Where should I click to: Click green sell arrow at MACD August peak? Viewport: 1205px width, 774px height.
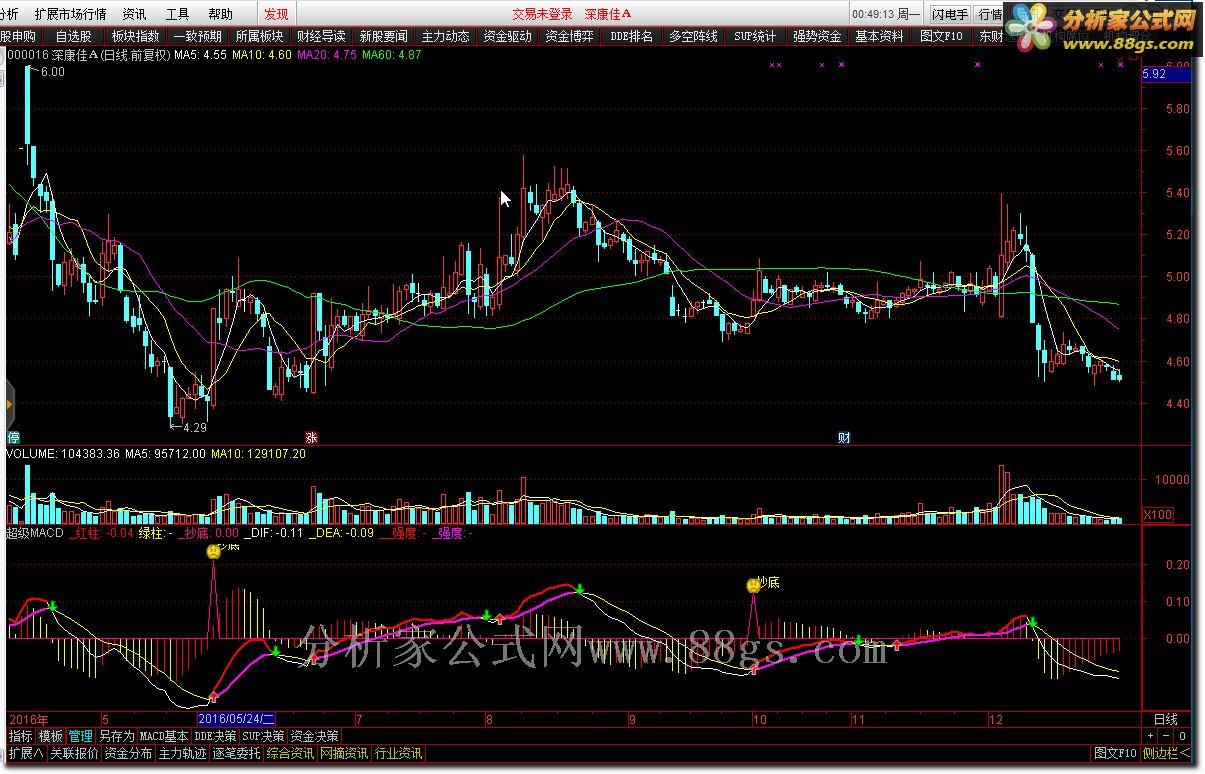[x=580, y=589]
